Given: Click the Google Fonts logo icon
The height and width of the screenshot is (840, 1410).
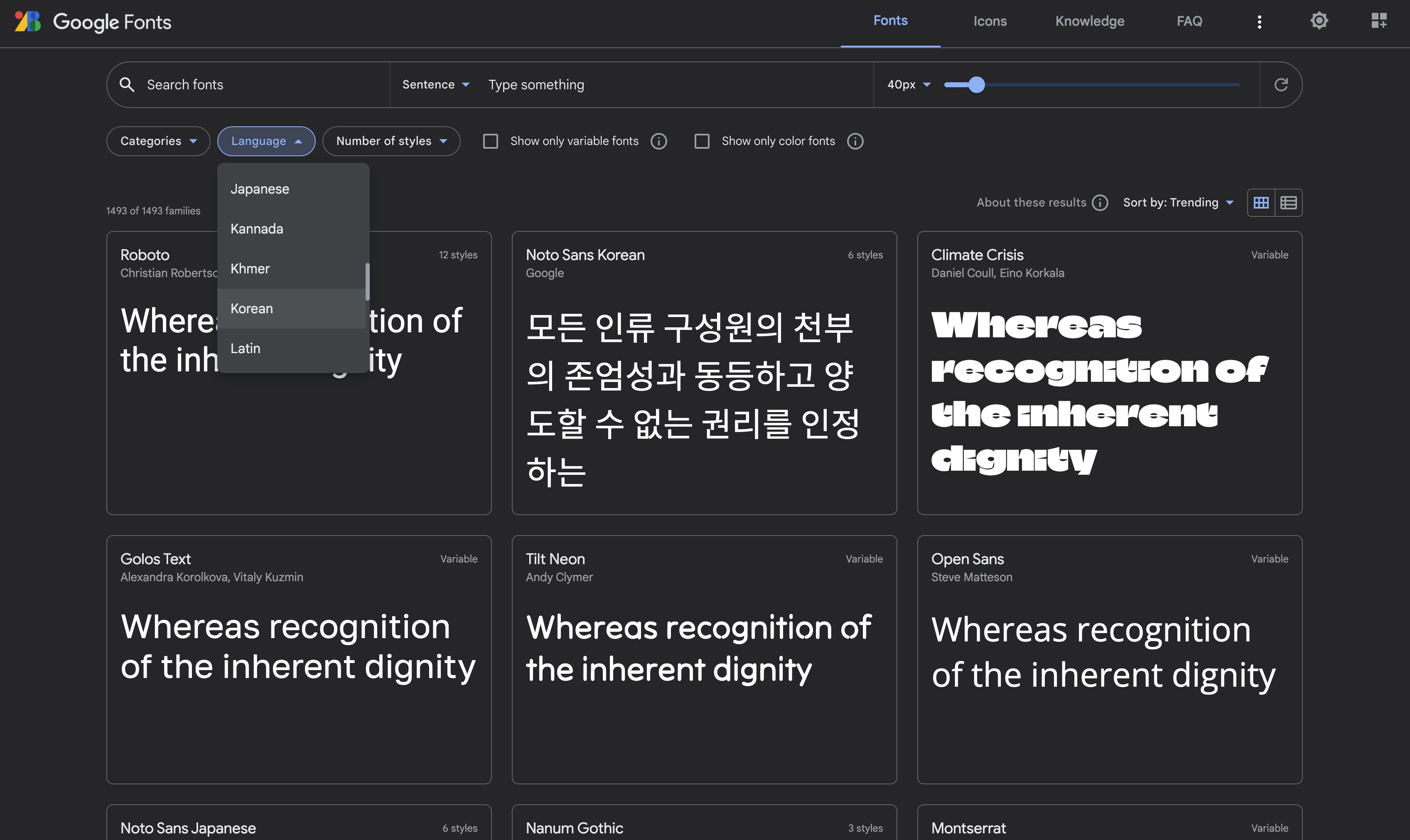Looking at the screenshot, I should coord(28,22).
